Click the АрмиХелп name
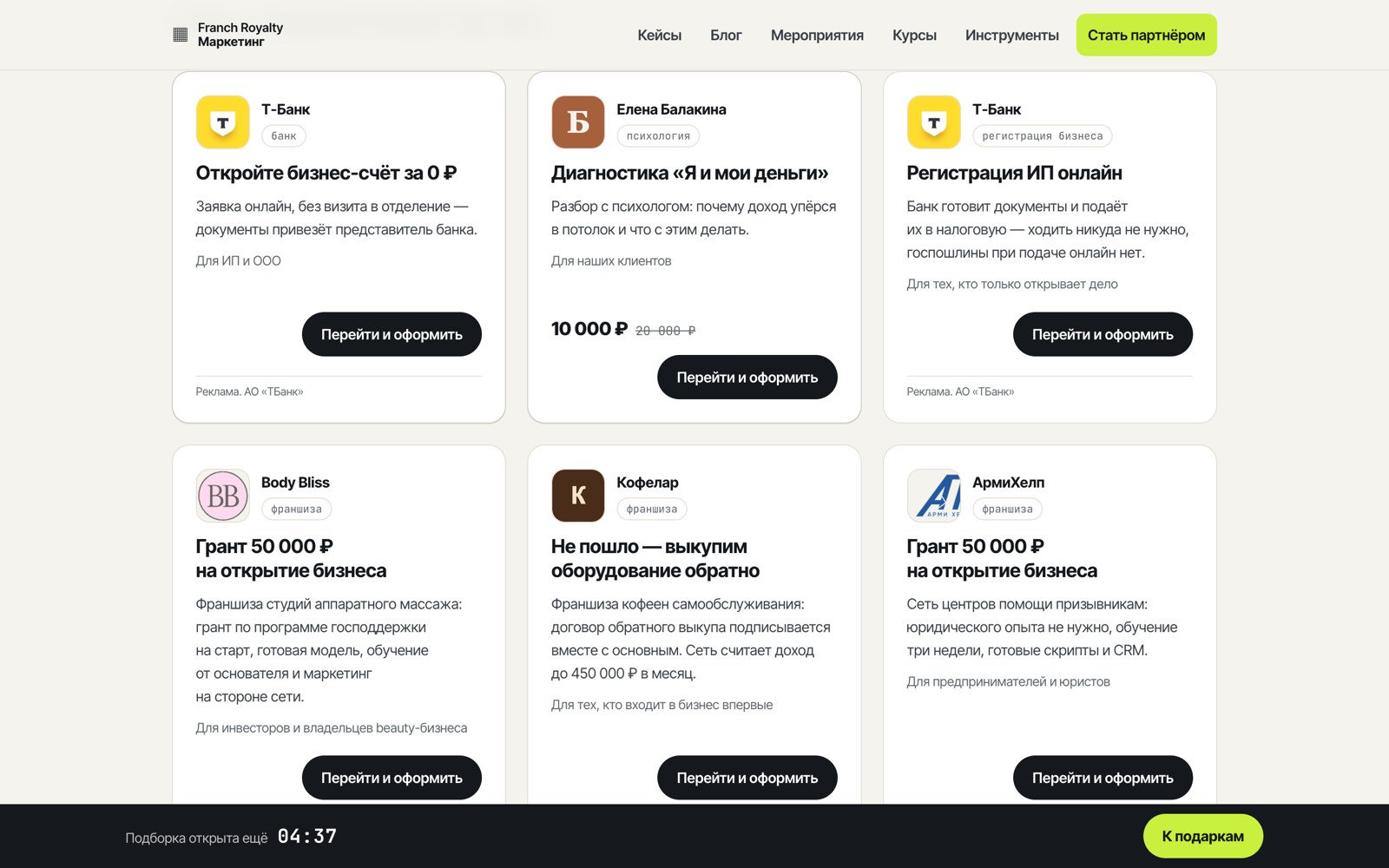The image size is (1389, 868). tap(1009, 483)
